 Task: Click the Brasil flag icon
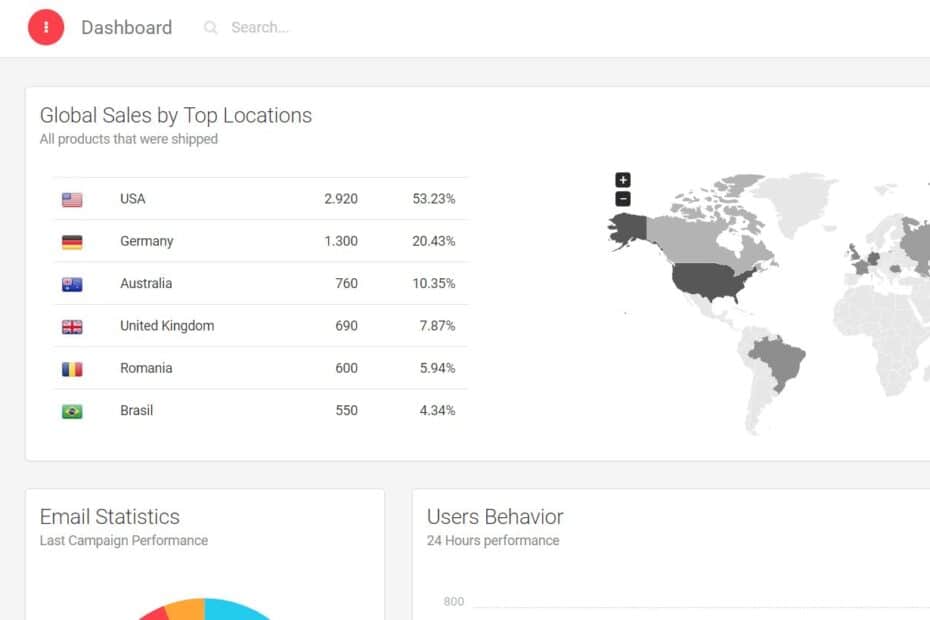[x=72, y=411]
